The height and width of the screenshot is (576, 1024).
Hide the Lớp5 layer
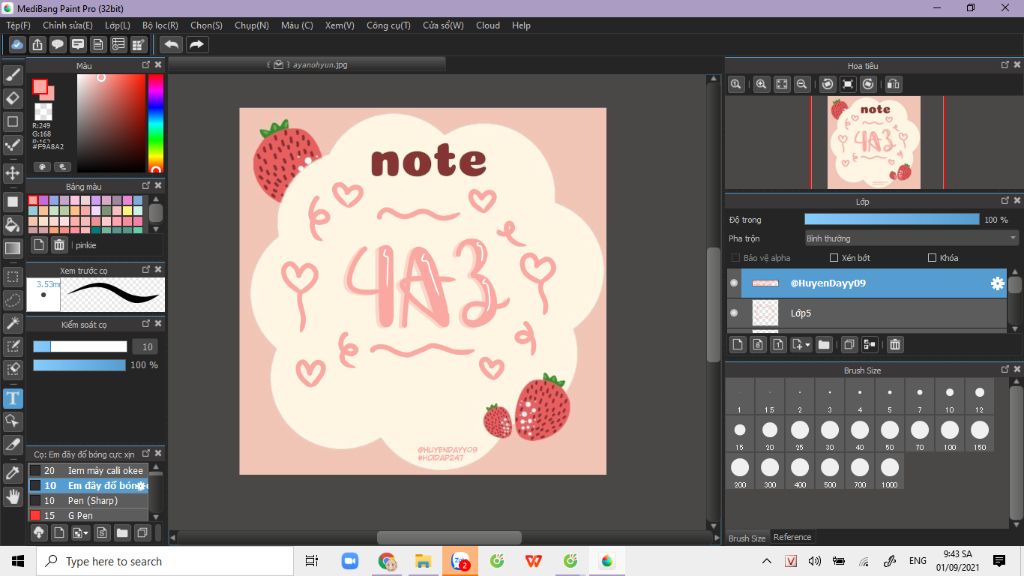tap(734, 313)
